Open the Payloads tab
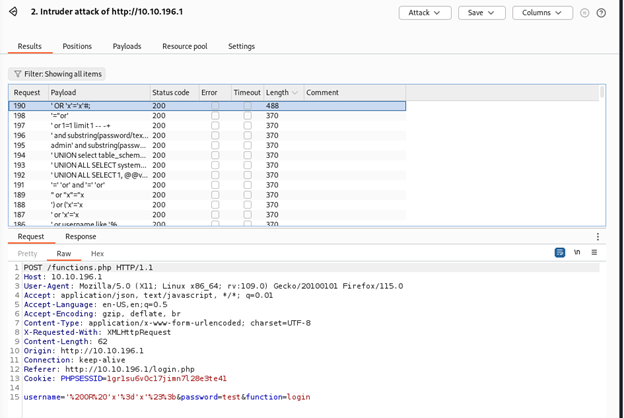 (x=127, y=46)
